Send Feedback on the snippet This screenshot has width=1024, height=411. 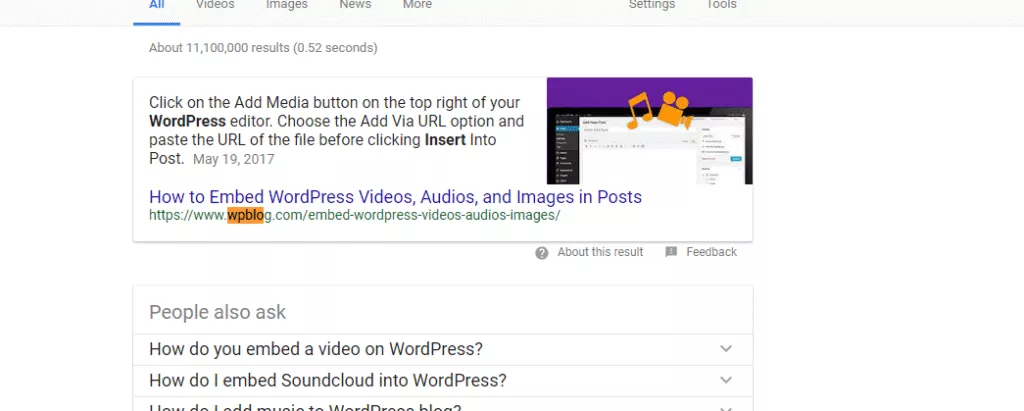click(711, 252)
